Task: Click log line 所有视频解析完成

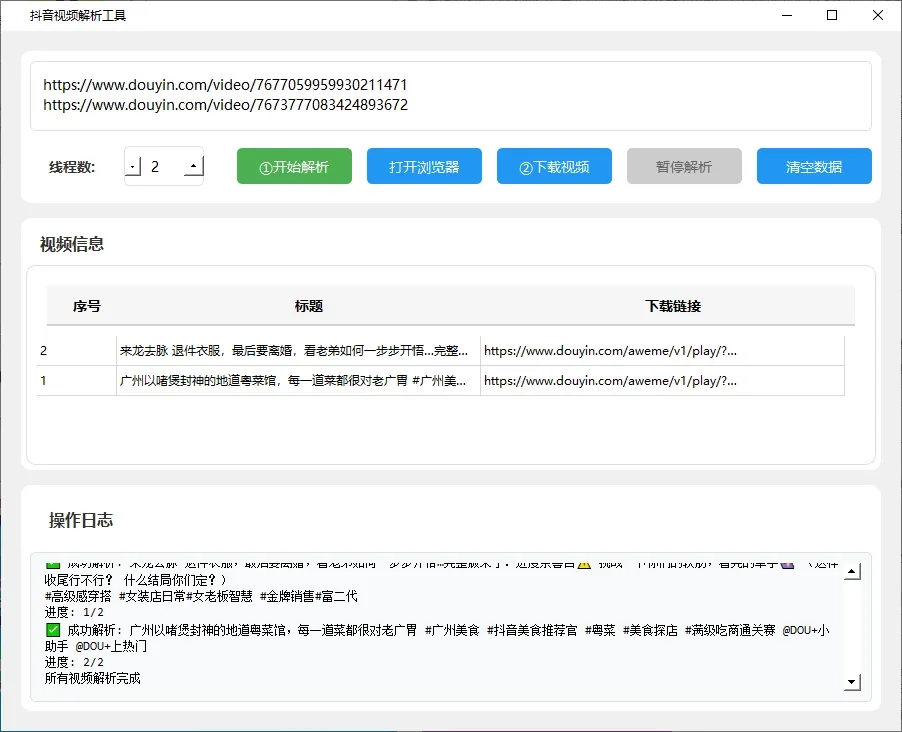Action: click(x=93, y=678)
